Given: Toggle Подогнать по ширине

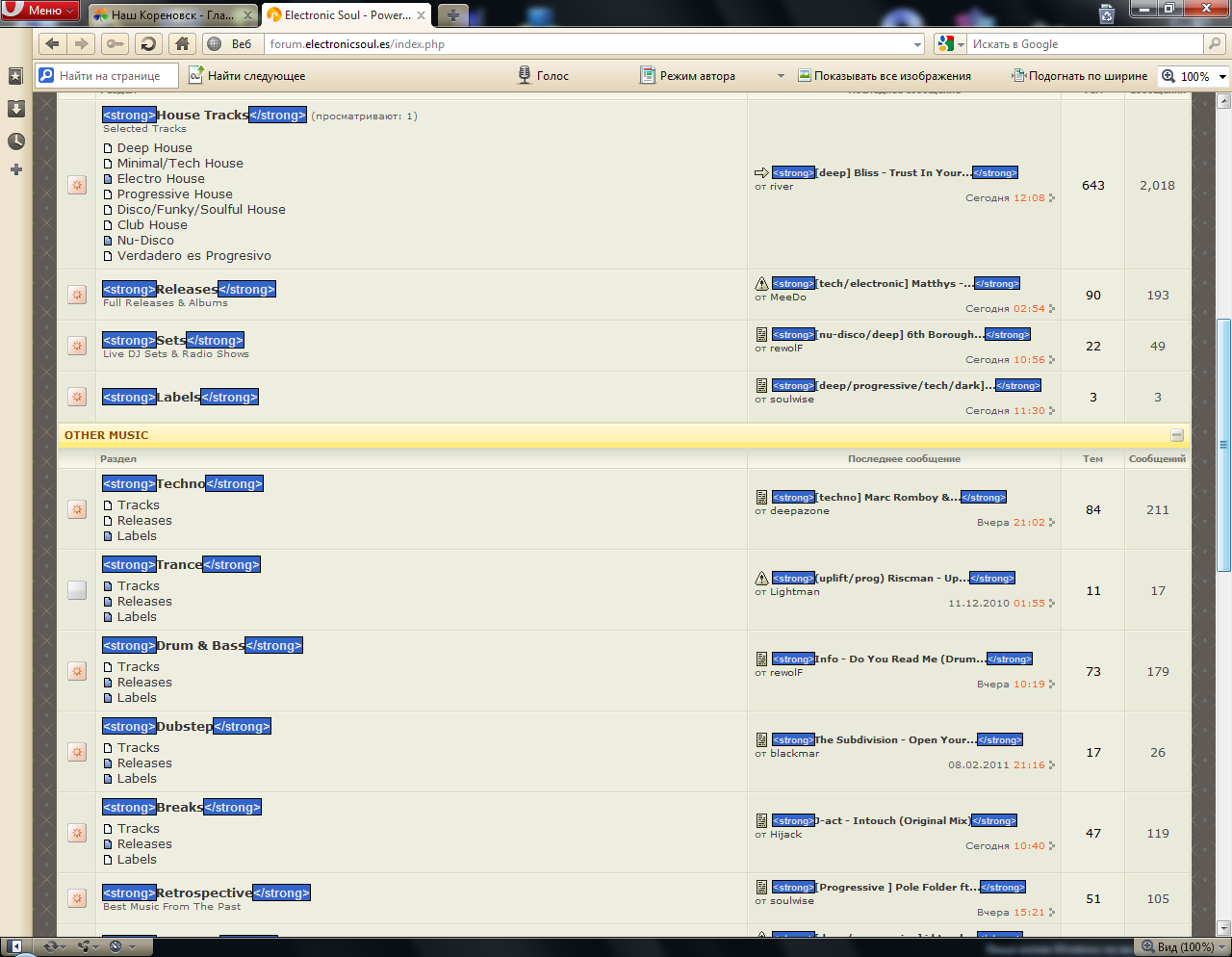Looking at the screenshot, I should [x=1079, y=76].
